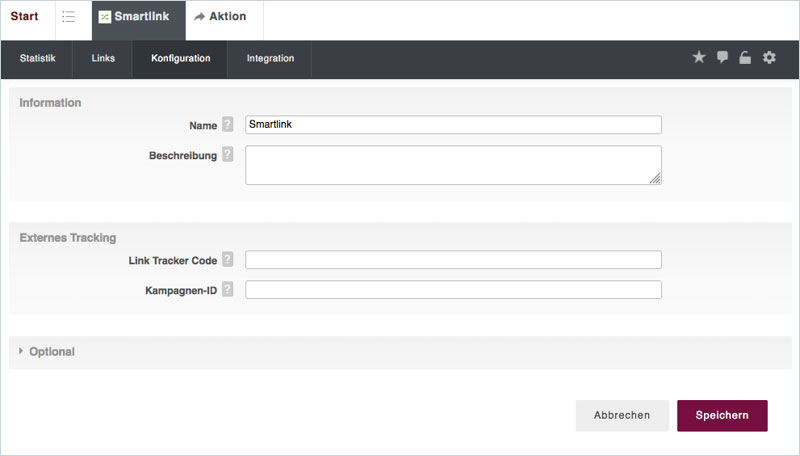Click the Abbrechen button
The image size is (800, 456).
click(x=622, y=415)
